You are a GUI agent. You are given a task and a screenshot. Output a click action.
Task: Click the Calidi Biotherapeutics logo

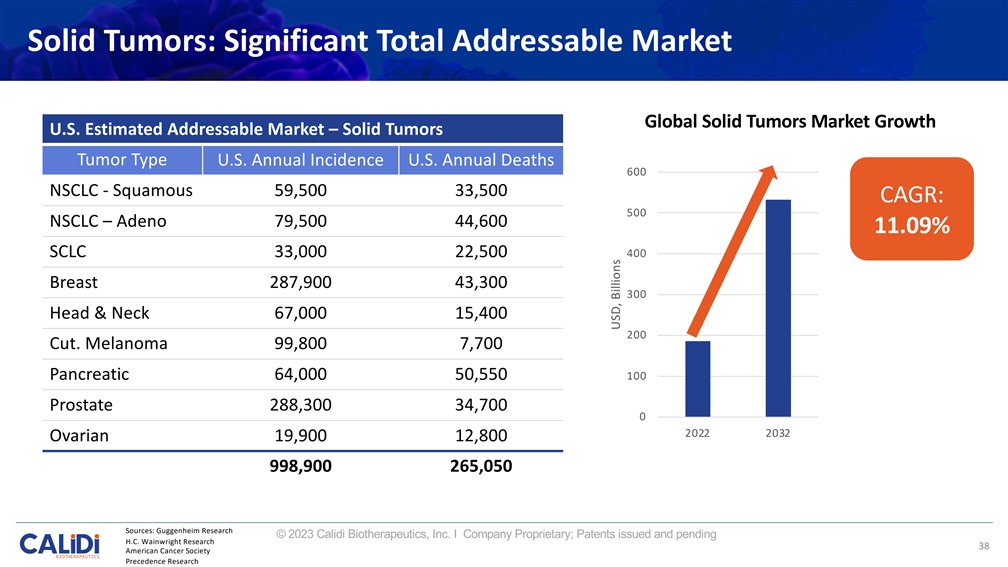(60, 545)
